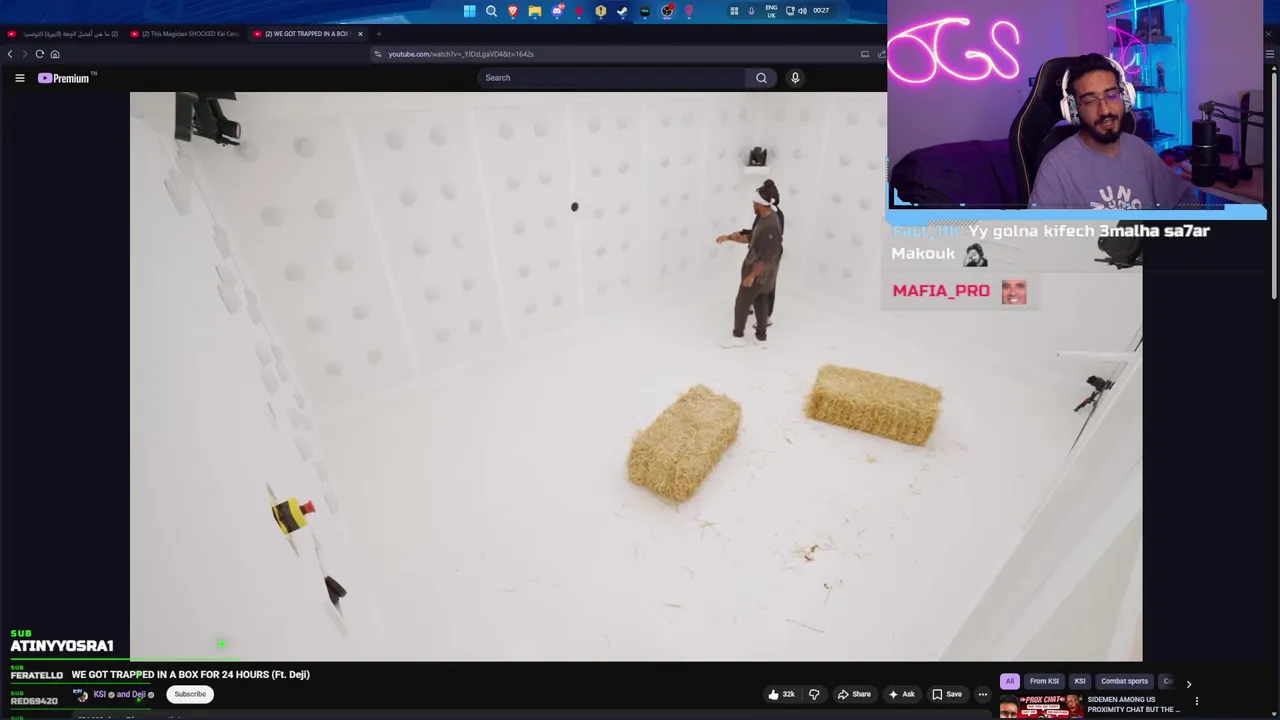Click the video title text

[191, 675]
